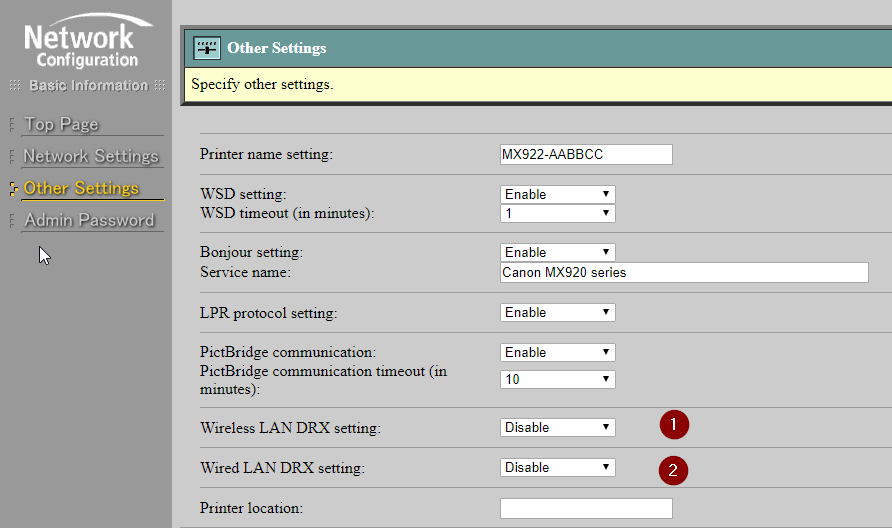Click the 'Printer name setting:' label
This screenshot has height=528, width=892.
click(x=266, y=154)
